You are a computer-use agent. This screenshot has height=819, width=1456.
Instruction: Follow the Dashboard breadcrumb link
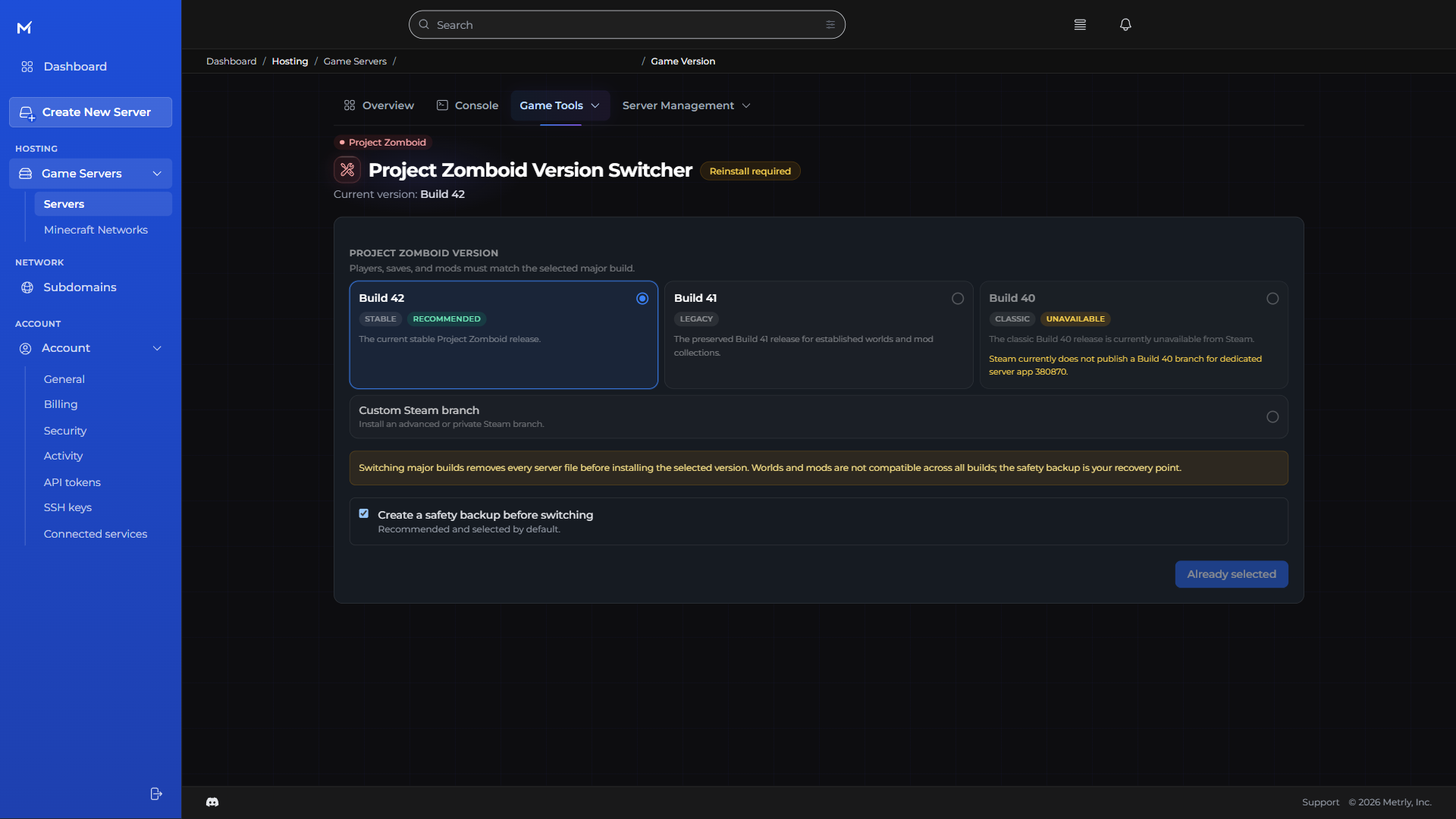231,61
